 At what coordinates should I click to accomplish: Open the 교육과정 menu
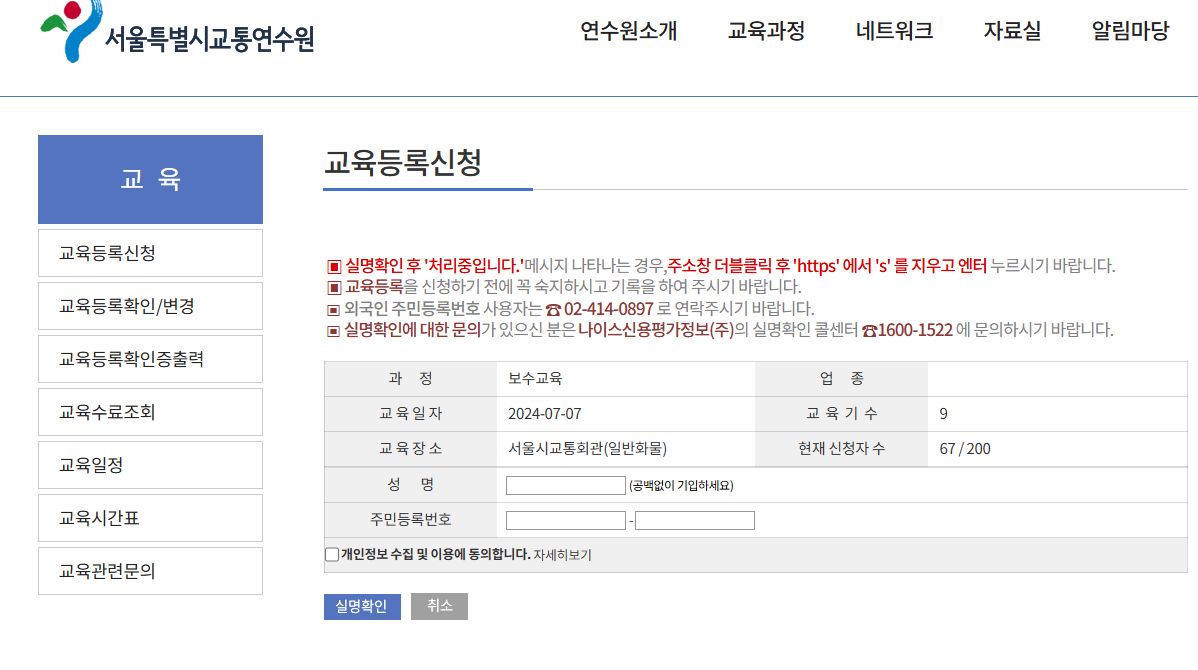(767, 31)
